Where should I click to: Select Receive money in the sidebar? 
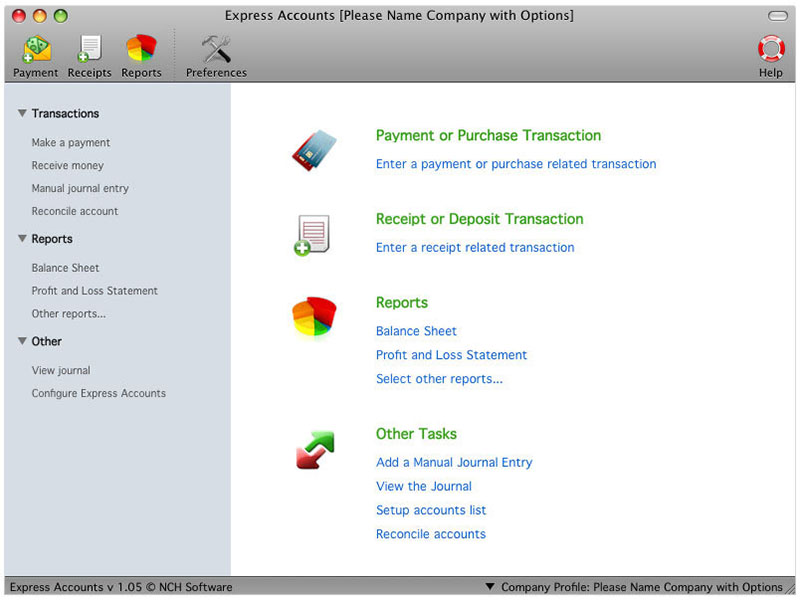67,165
